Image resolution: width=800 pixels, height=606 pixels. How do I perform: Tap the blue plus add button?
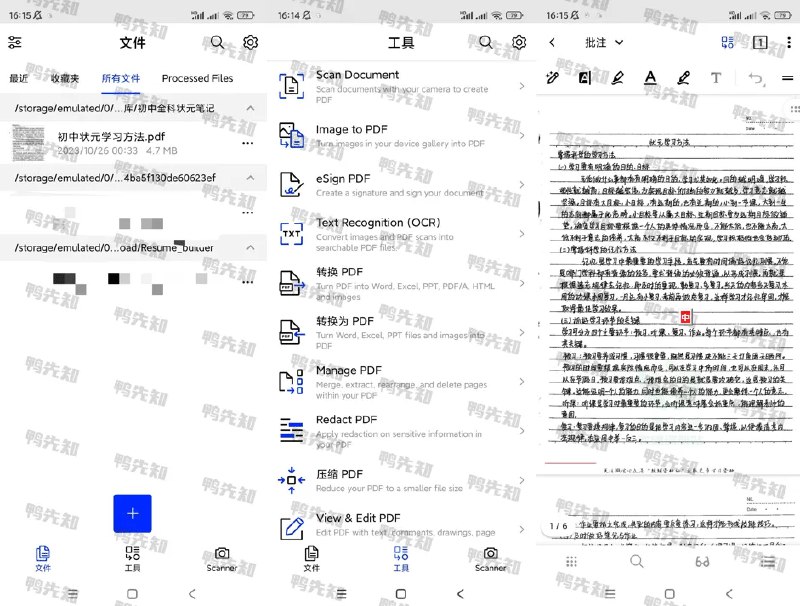click(133, 513)
